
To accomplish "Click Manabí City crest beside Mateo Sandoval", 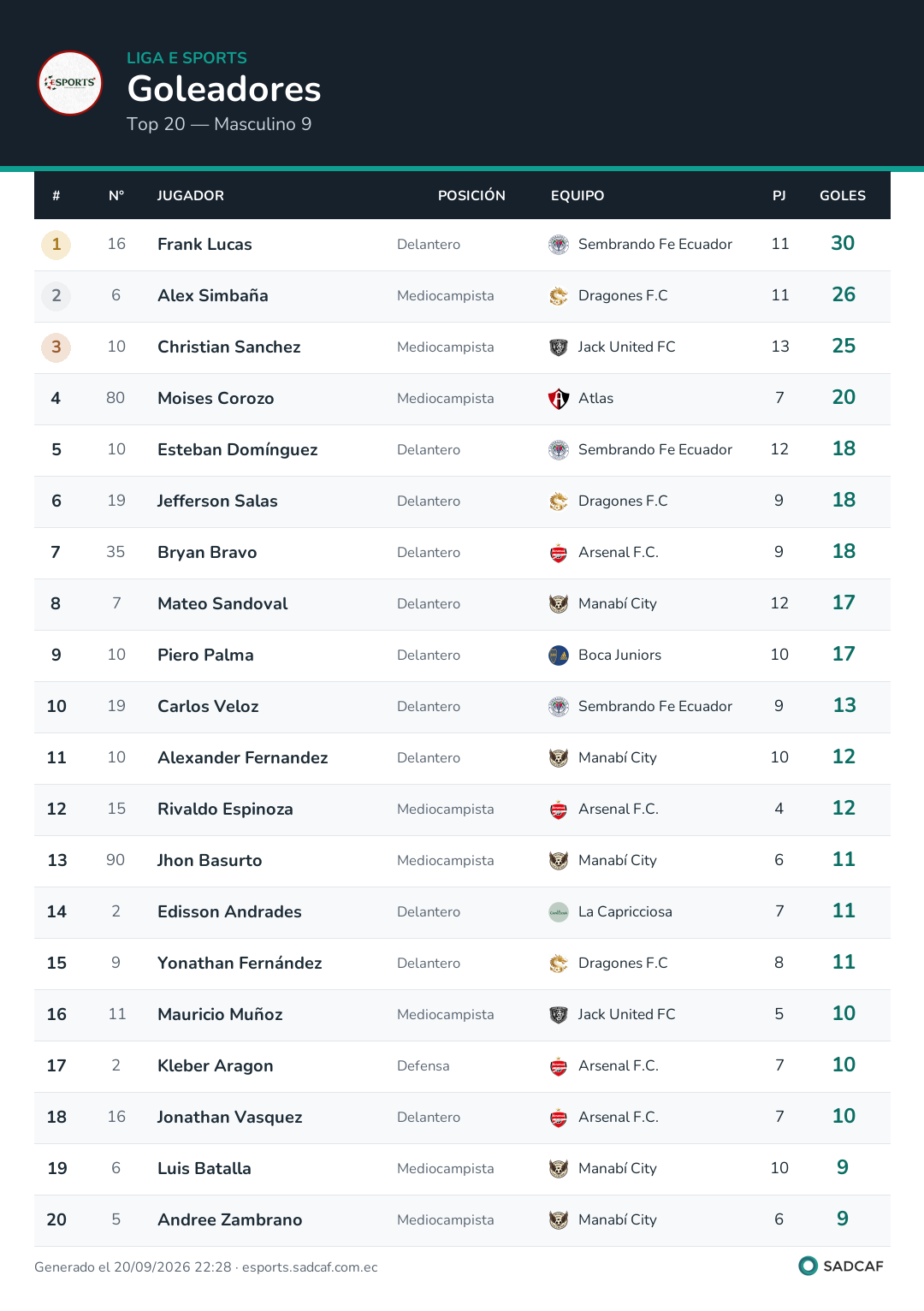I will [x=559, y=604].
